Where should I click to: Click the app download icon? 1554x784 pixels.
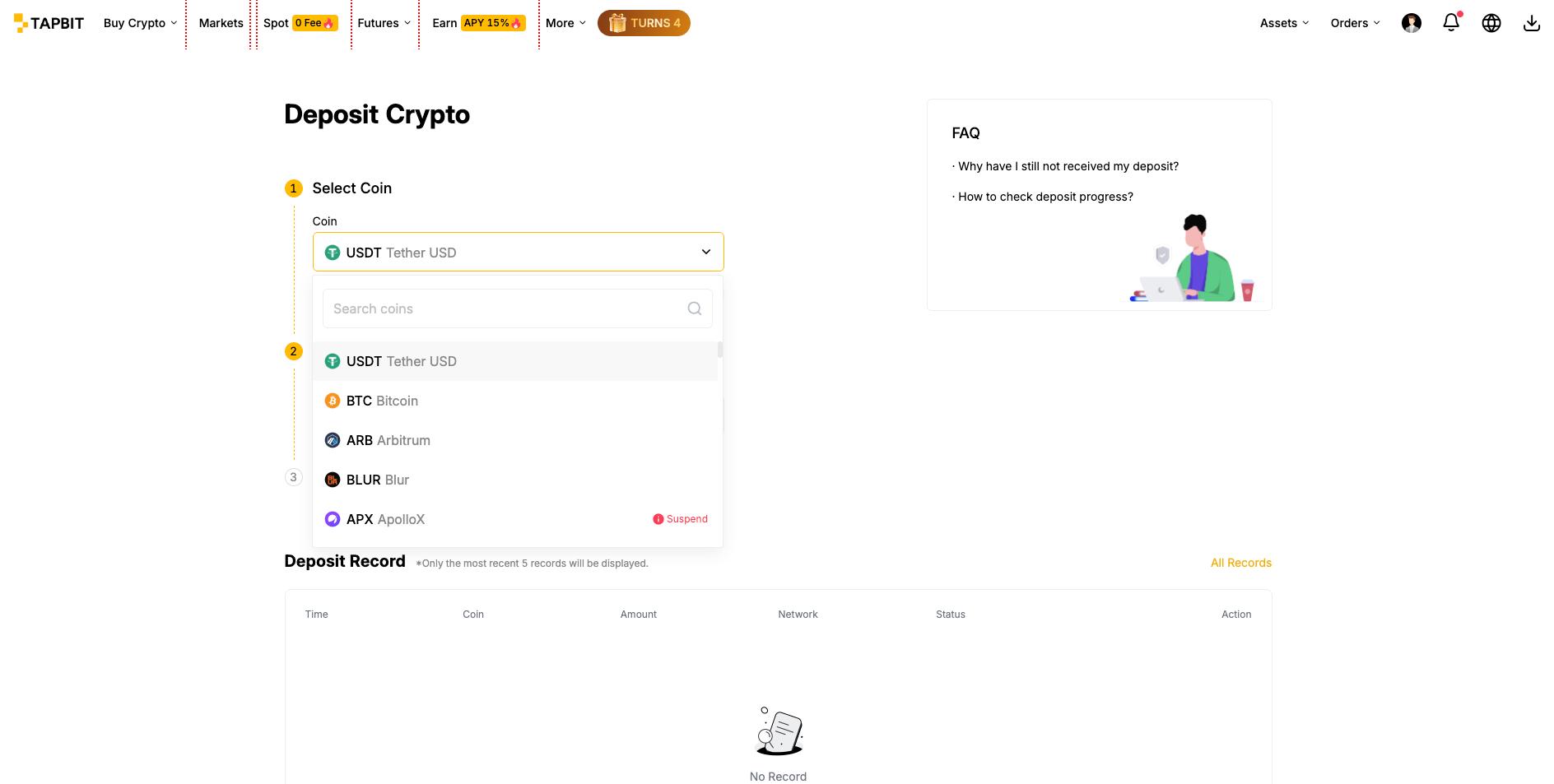pyautogui.click(x=1532, y=22)
